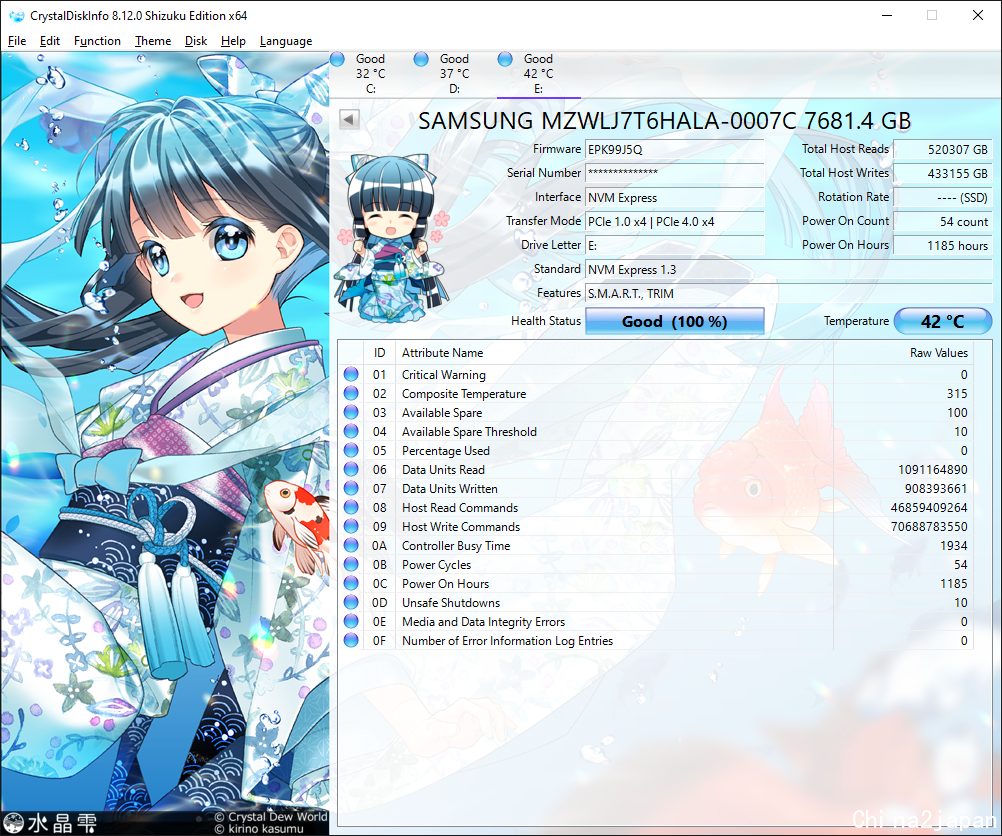
Task: Click the Host Read Commands raw value 46859409264
Action: [x=929, y=508]
